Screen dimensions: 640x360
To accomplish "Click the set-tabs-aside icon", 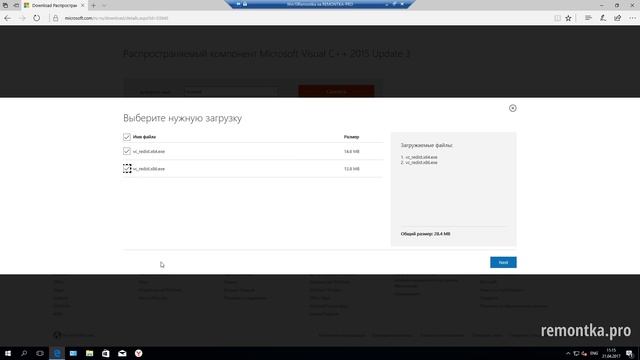I will coord(16,5).
